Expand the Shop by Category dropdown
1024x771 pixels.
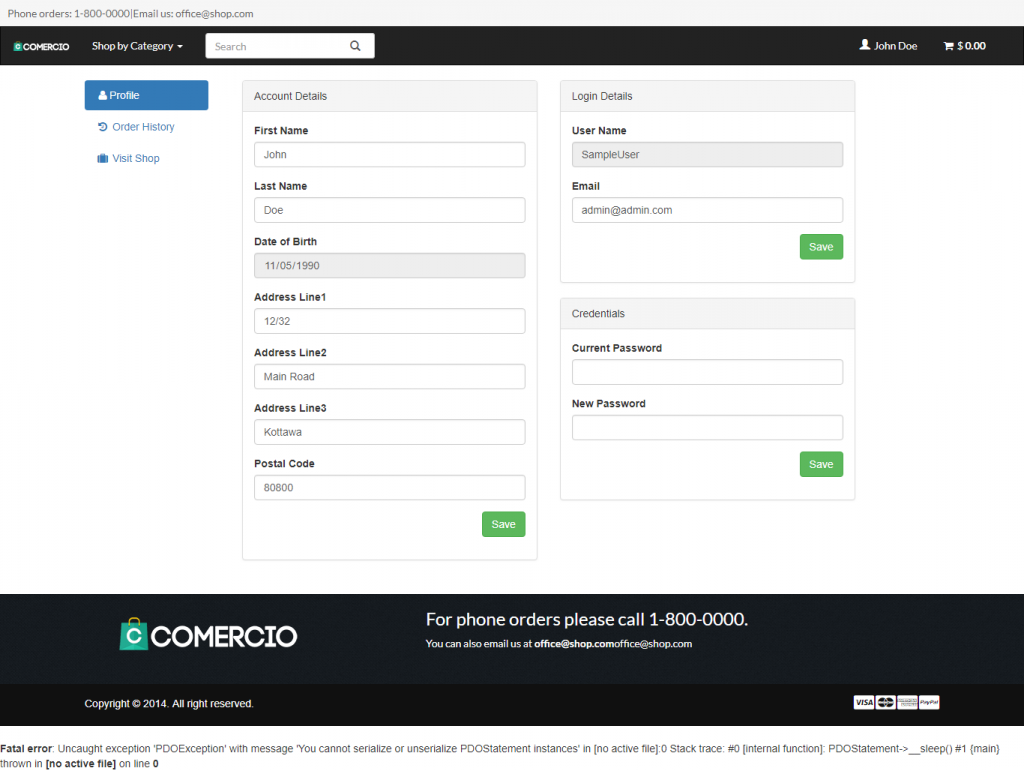tap(137, 46)
